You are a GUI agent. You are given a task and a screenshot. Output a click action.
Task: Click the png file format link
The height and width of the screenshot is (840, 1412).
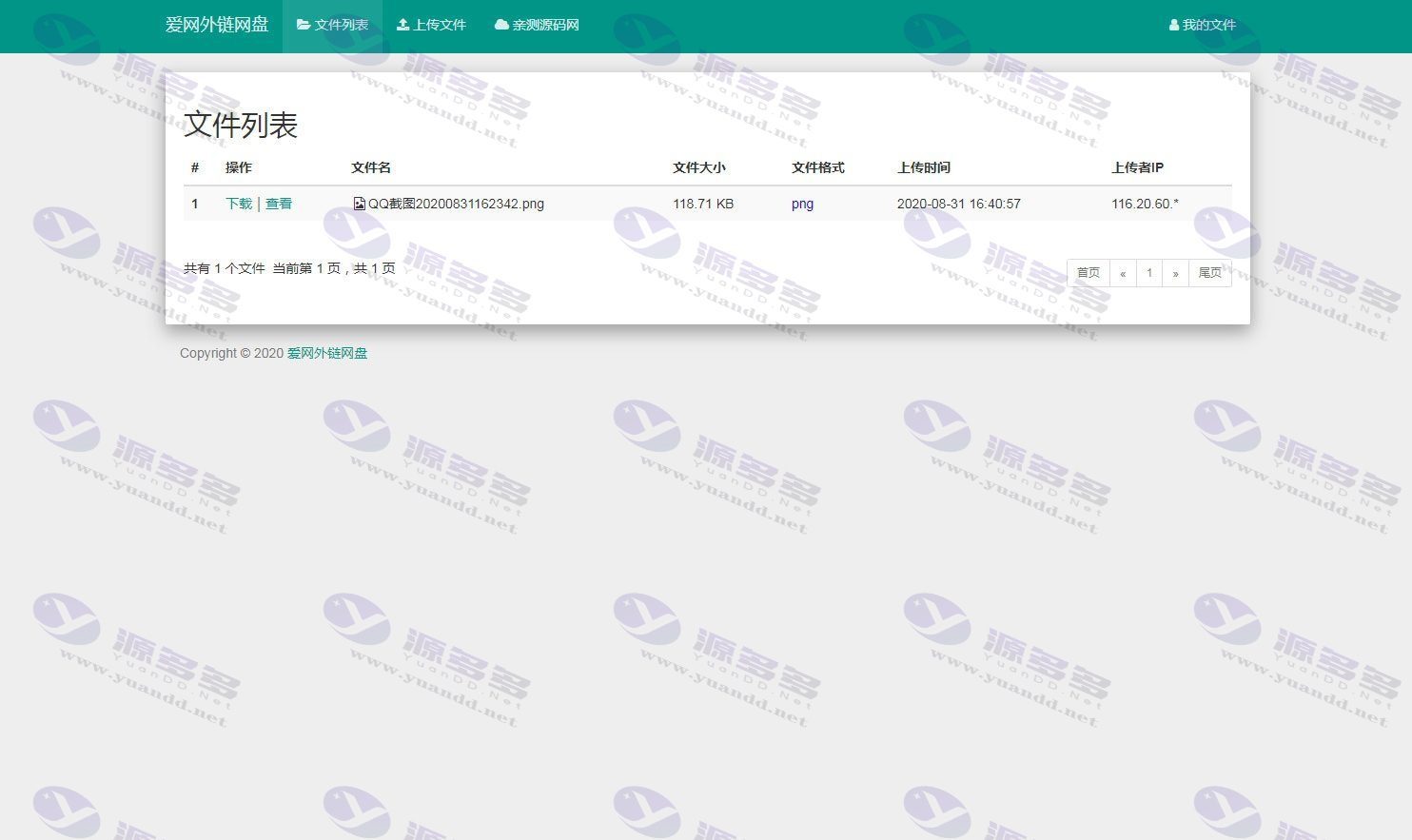[x=802, y=204]
